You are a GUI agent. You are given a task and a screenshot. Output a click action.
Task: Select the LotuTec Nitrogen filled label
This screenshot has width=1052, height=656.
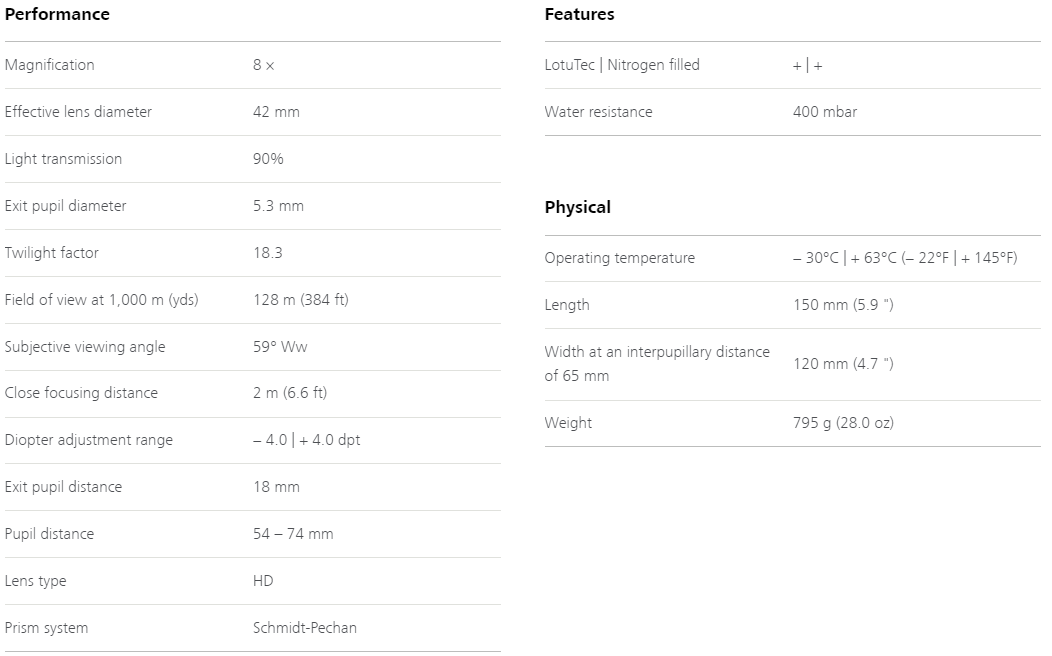click(x=622, y=65)
